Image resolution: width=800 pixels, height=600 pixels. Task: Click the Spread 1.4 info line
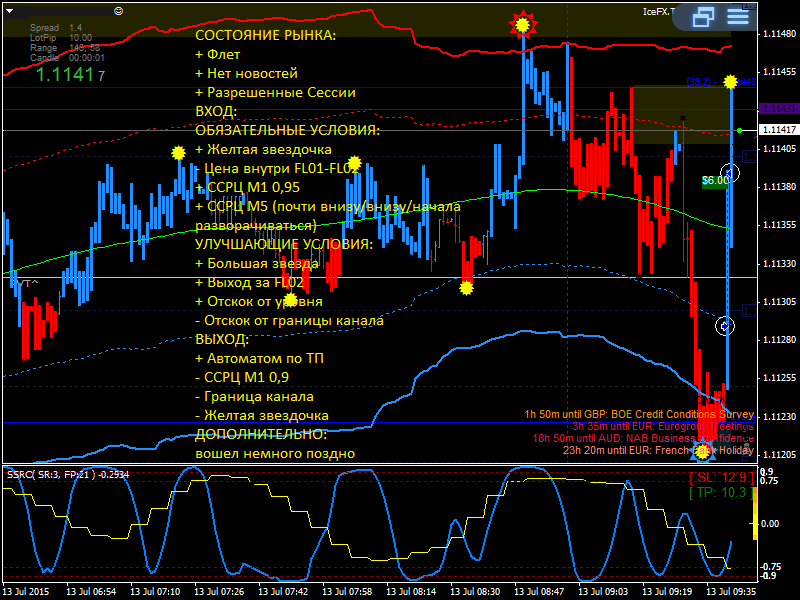[56, 28]
